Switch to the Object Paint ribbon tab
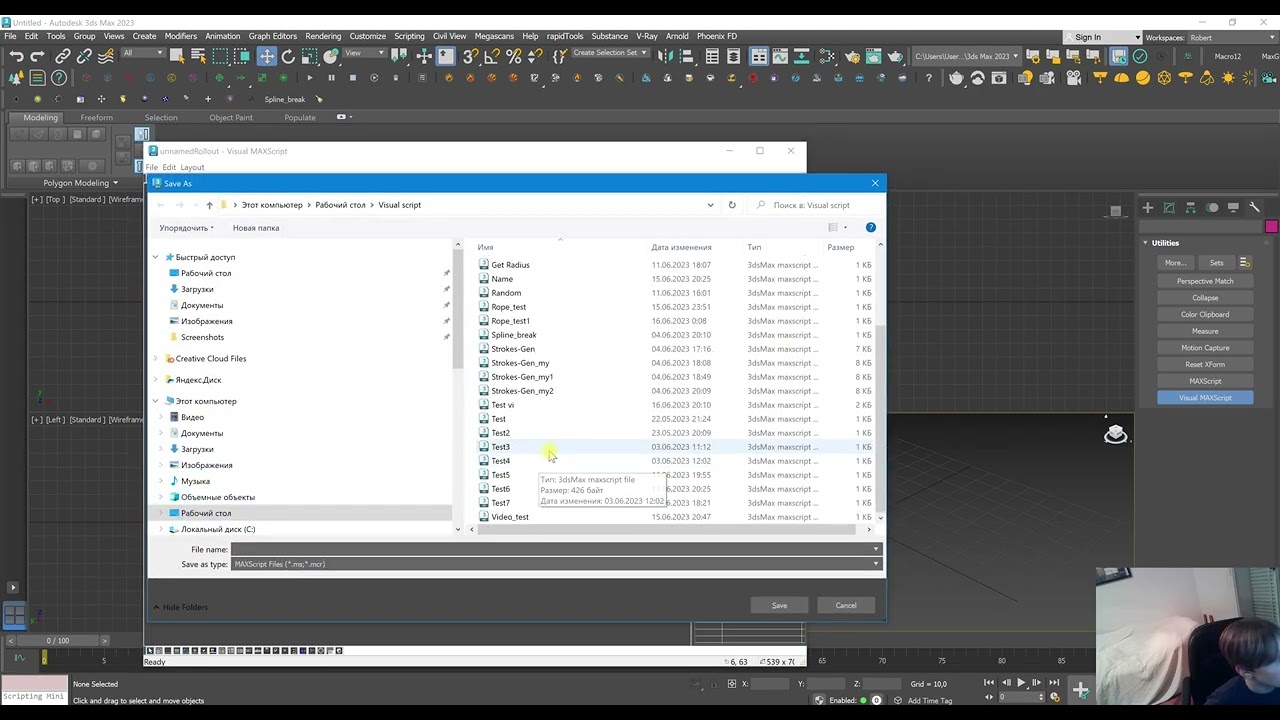Image resolution: width=1280 pixels, height=720 pixels. 231,117
